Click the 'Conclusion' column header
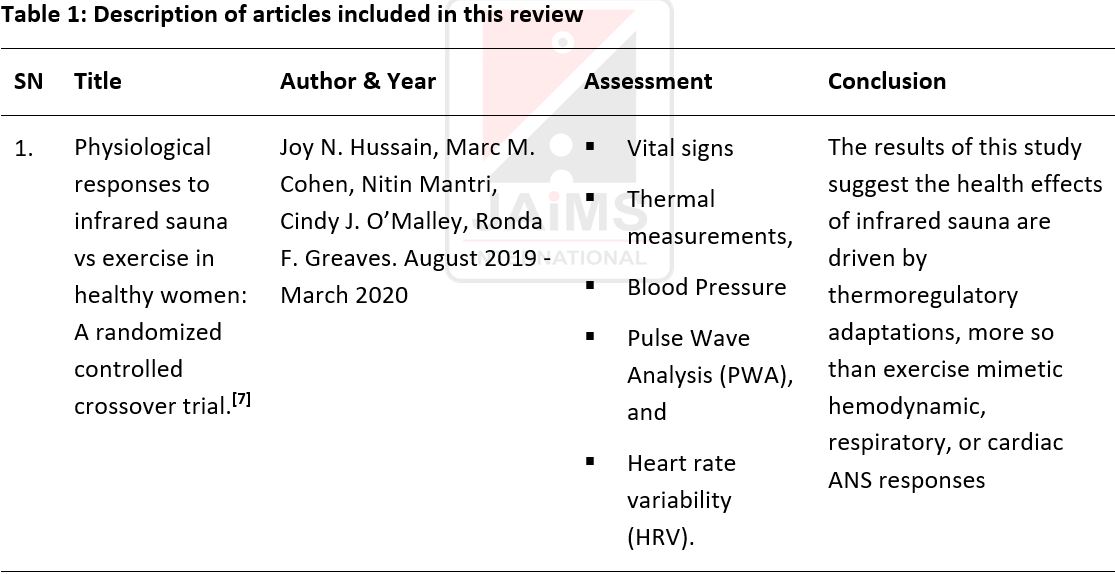Viewport: 1115px width, 574px height. (x=887, y=81)
